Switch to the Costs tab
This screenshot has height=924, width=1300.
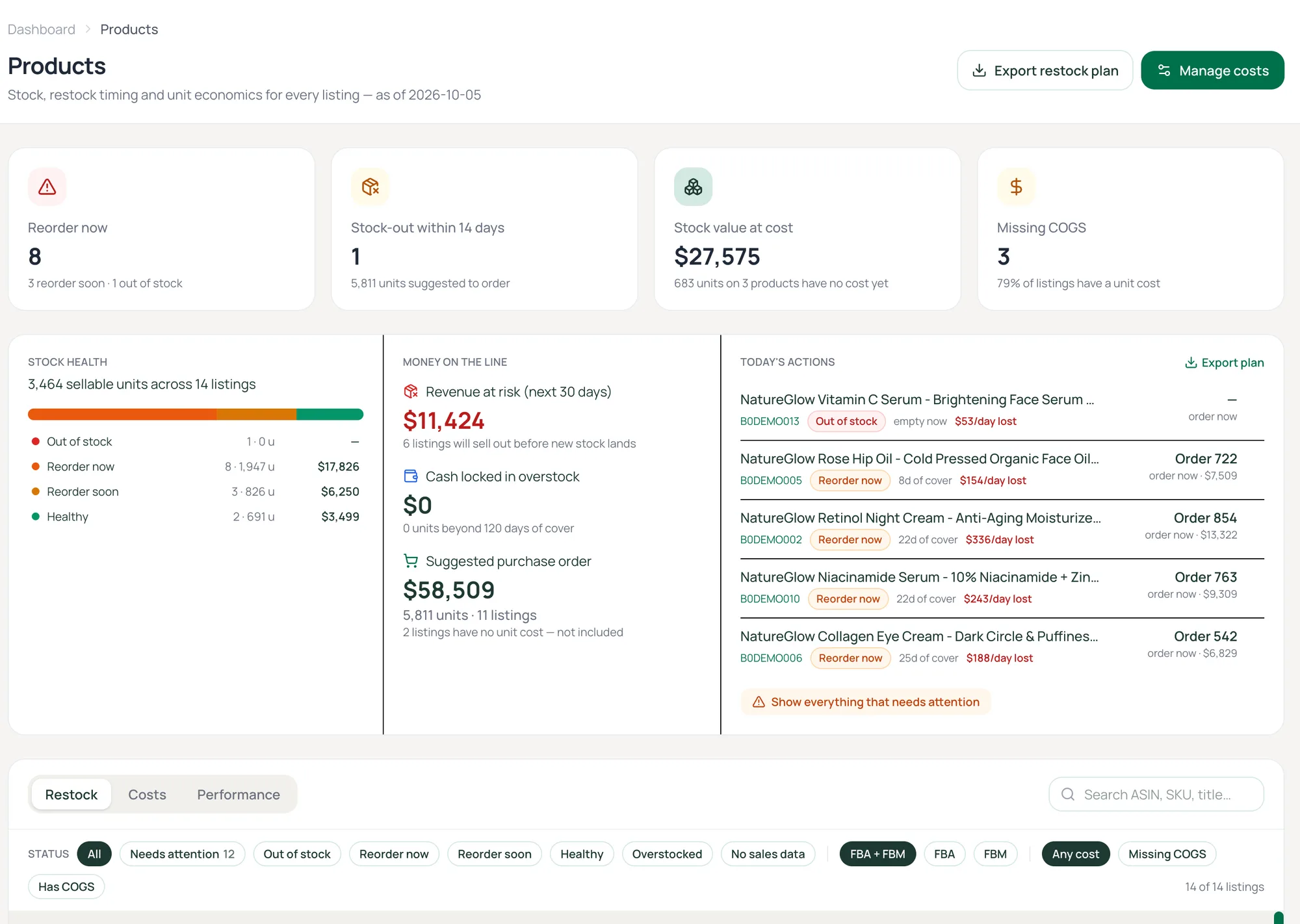(x=147, y=794)
